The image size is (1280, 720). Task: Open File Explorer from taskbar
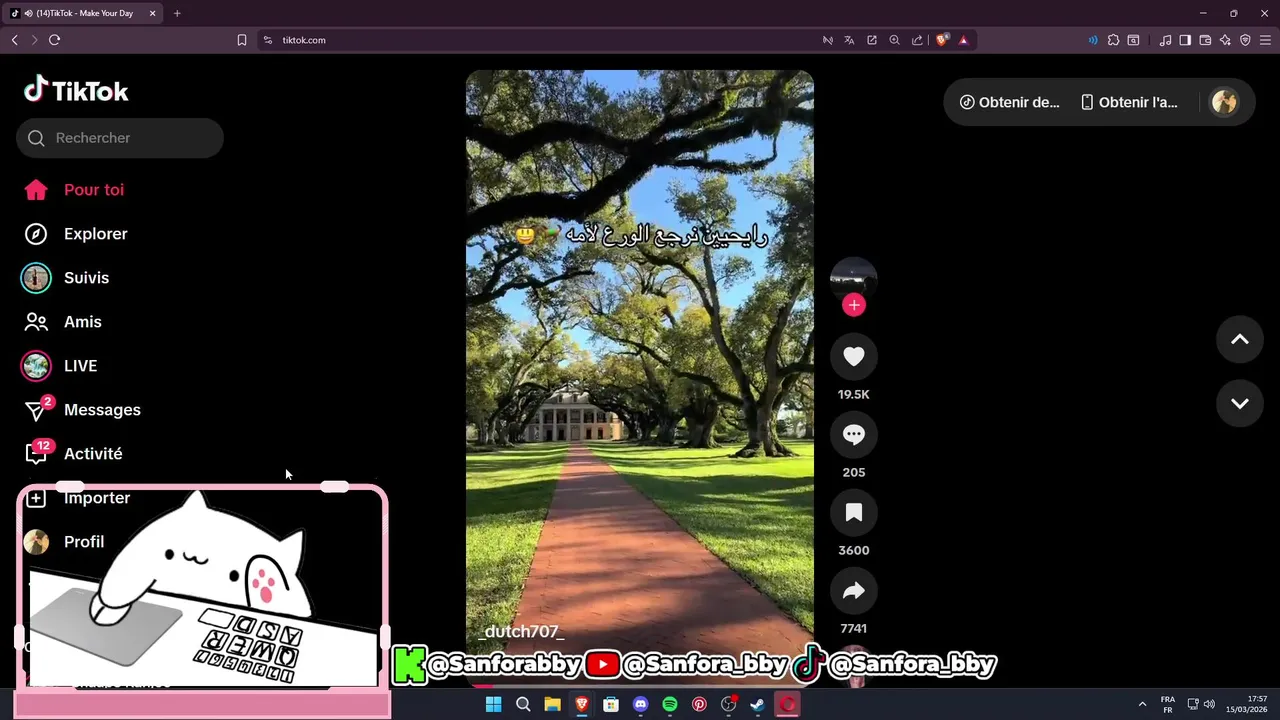tap(552, 705)
